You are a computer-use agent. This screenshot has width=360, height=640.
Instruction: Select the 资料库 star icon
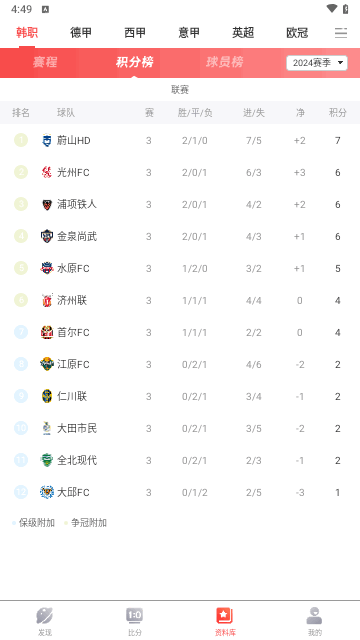point(224,616)
